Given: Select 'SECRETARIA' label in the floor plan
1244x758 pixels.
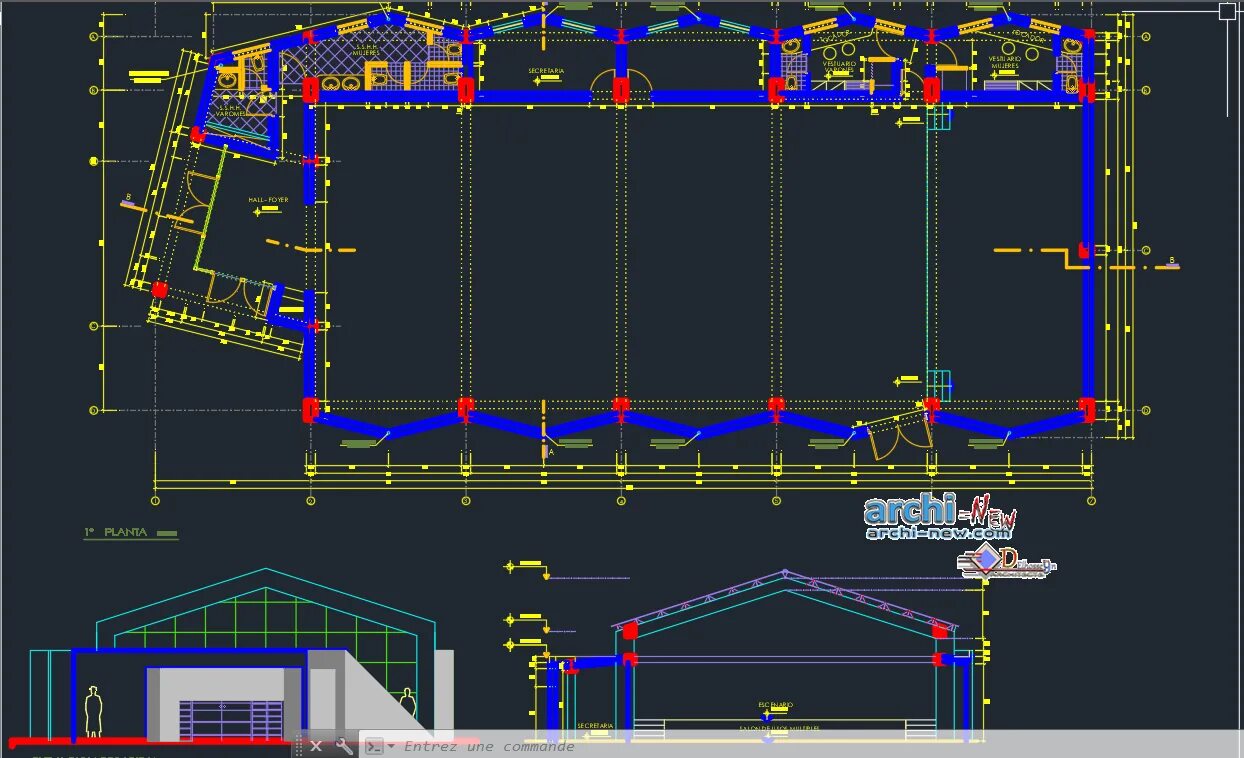Looking at the screenshot, I should click(x=546, y=71).
